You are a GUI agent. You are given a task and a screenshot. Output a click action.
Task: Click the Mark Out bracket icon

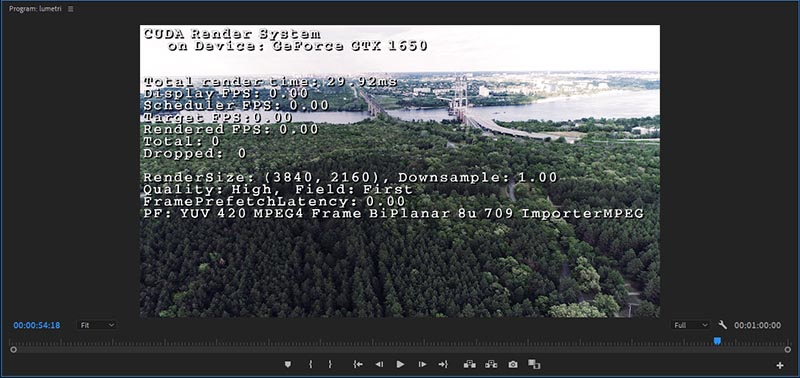[x=330, y=364]
